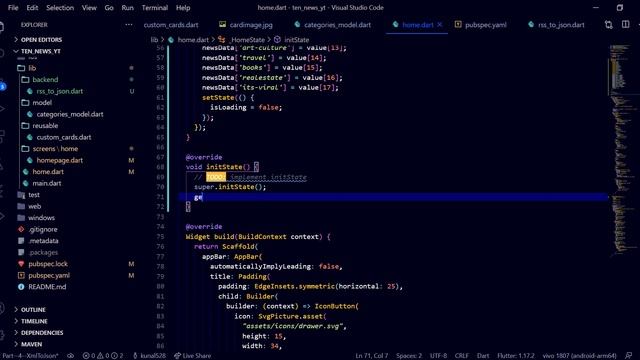
Task: Open the Go menu
Action: click(109, 8)
